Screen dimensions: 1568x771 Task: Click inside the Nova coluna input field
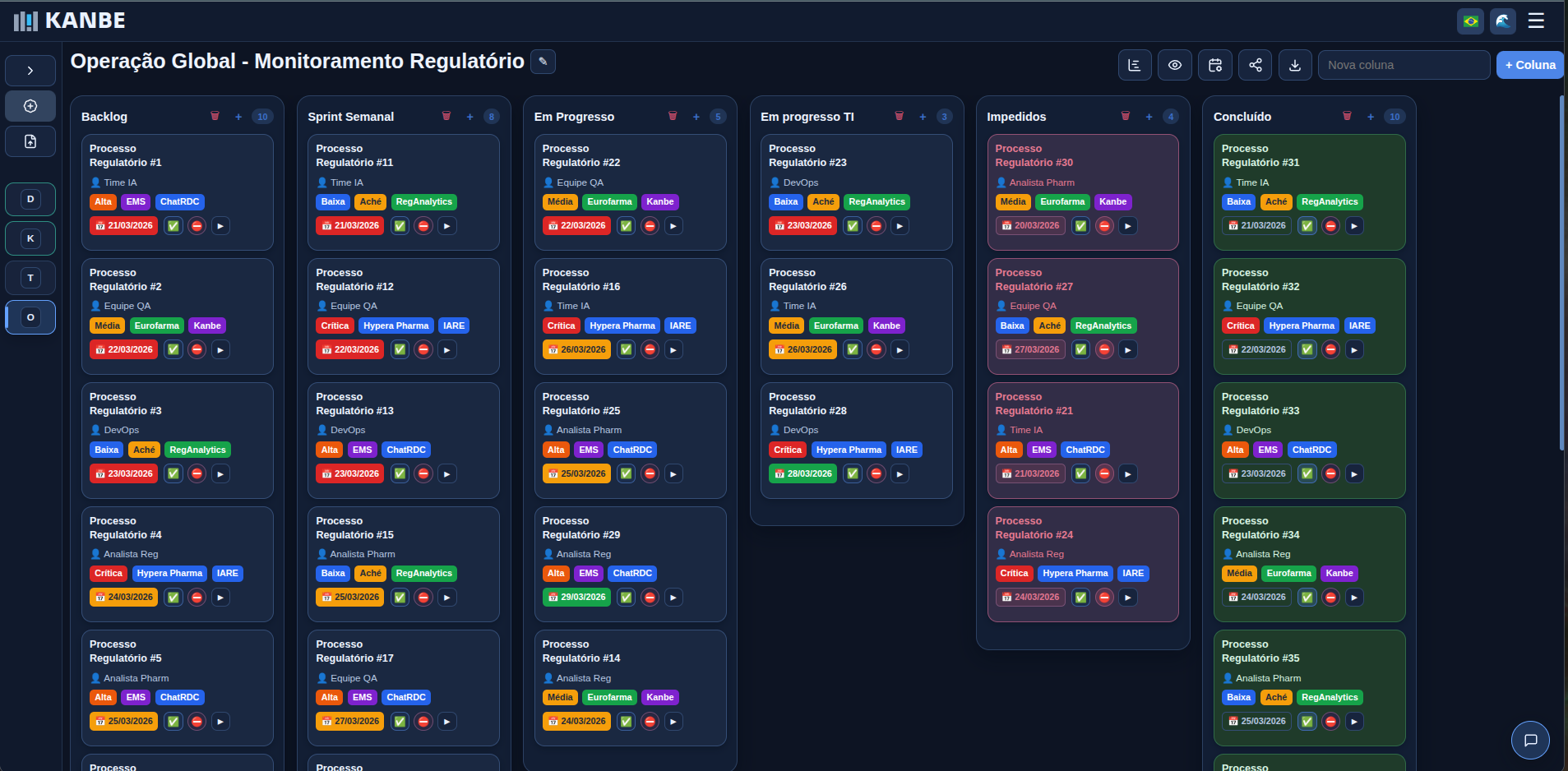[x=1403, y=65]
